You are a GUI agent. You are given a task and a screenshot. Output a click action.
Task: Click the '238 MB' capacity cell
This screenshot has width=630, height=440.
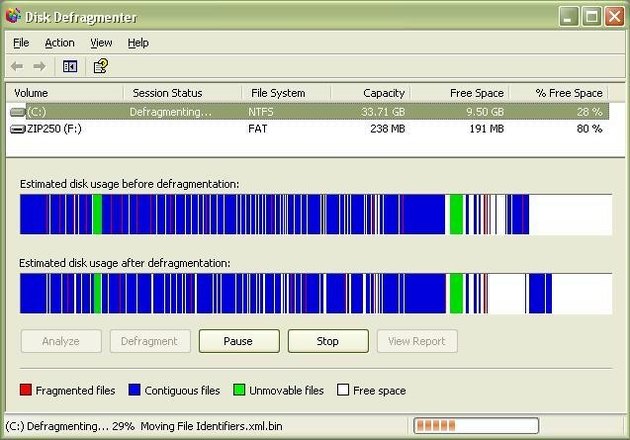point(388,129)
